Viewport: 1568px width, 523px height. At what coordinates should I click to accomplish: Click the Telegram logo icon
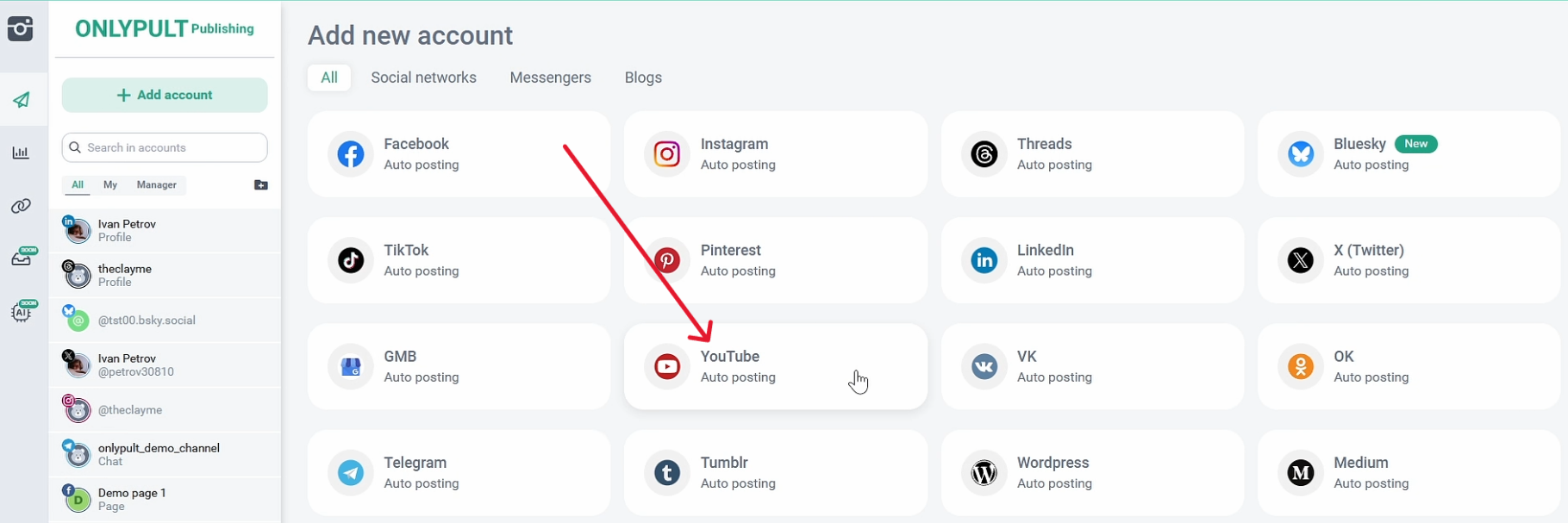click(350, 473)
